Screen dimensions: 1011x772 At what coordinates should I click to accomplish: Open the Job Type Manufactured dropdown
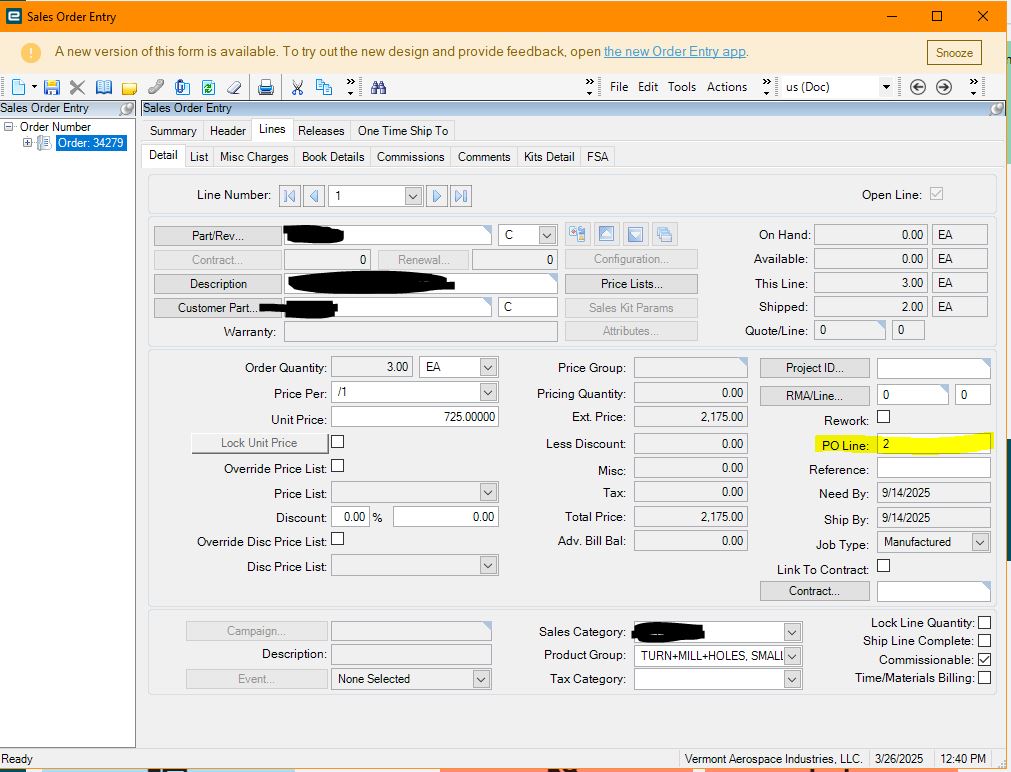point(980,542)
